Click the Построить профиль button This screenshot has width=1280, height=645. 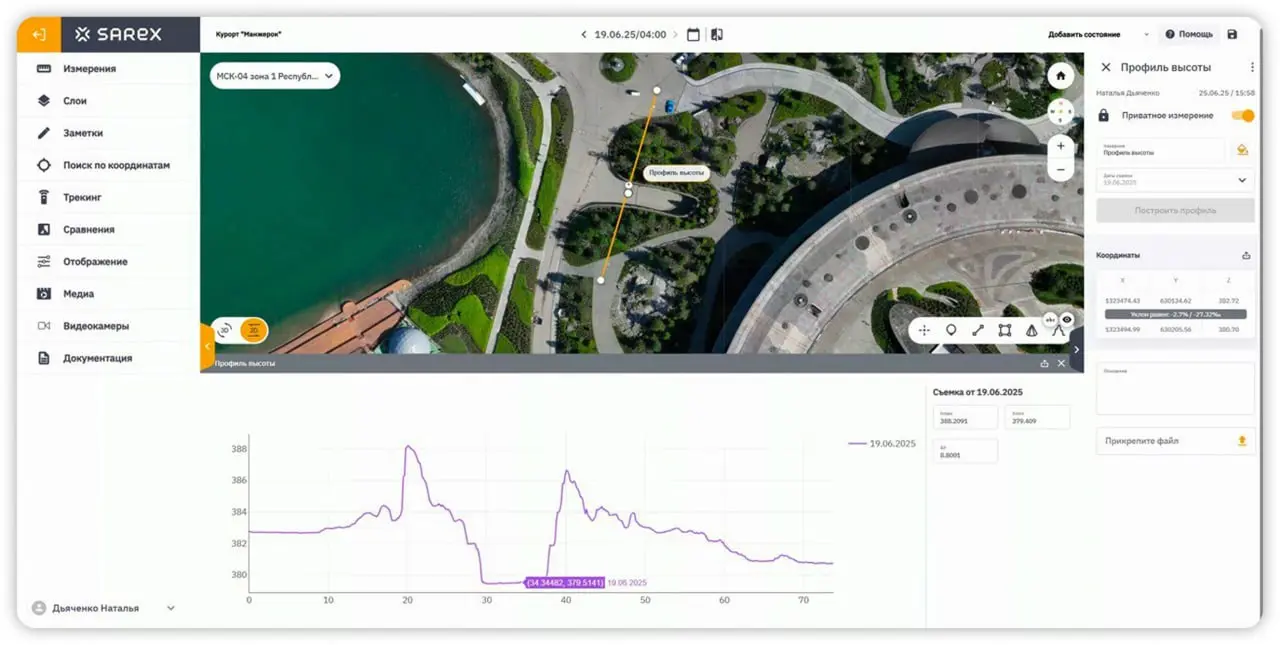pos(1175,211)
